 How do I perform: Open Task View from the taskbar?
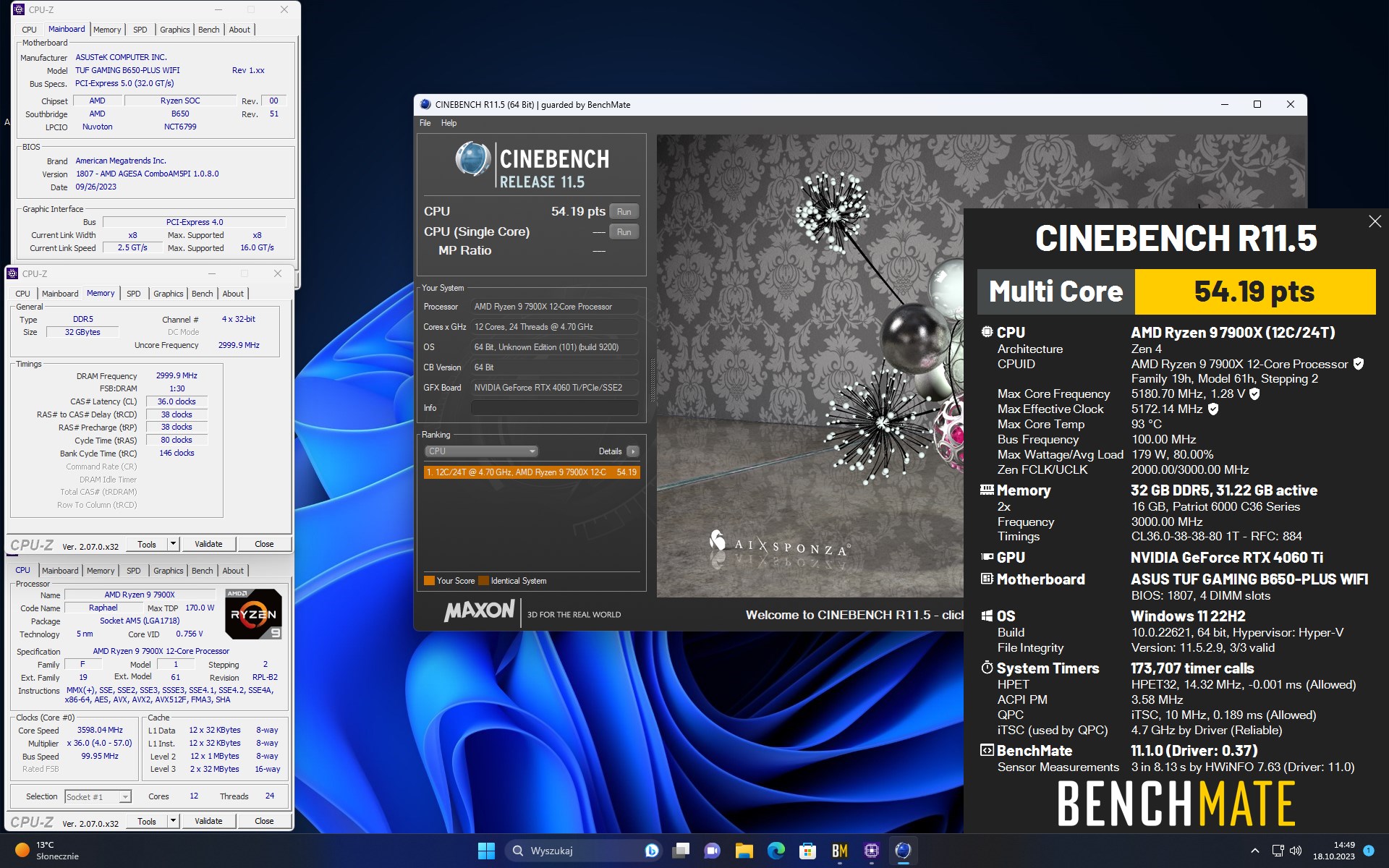(680, 851)
